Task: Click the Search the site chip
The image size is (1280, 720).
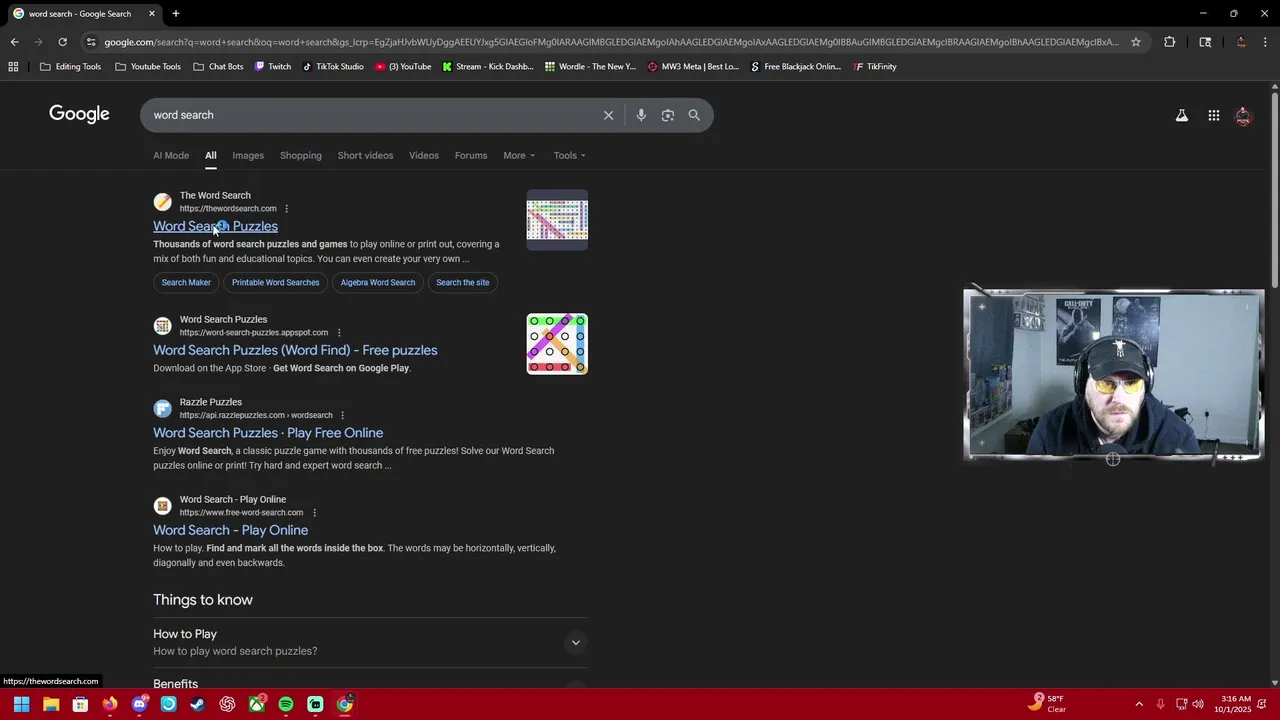Action: tap(462, 283)
